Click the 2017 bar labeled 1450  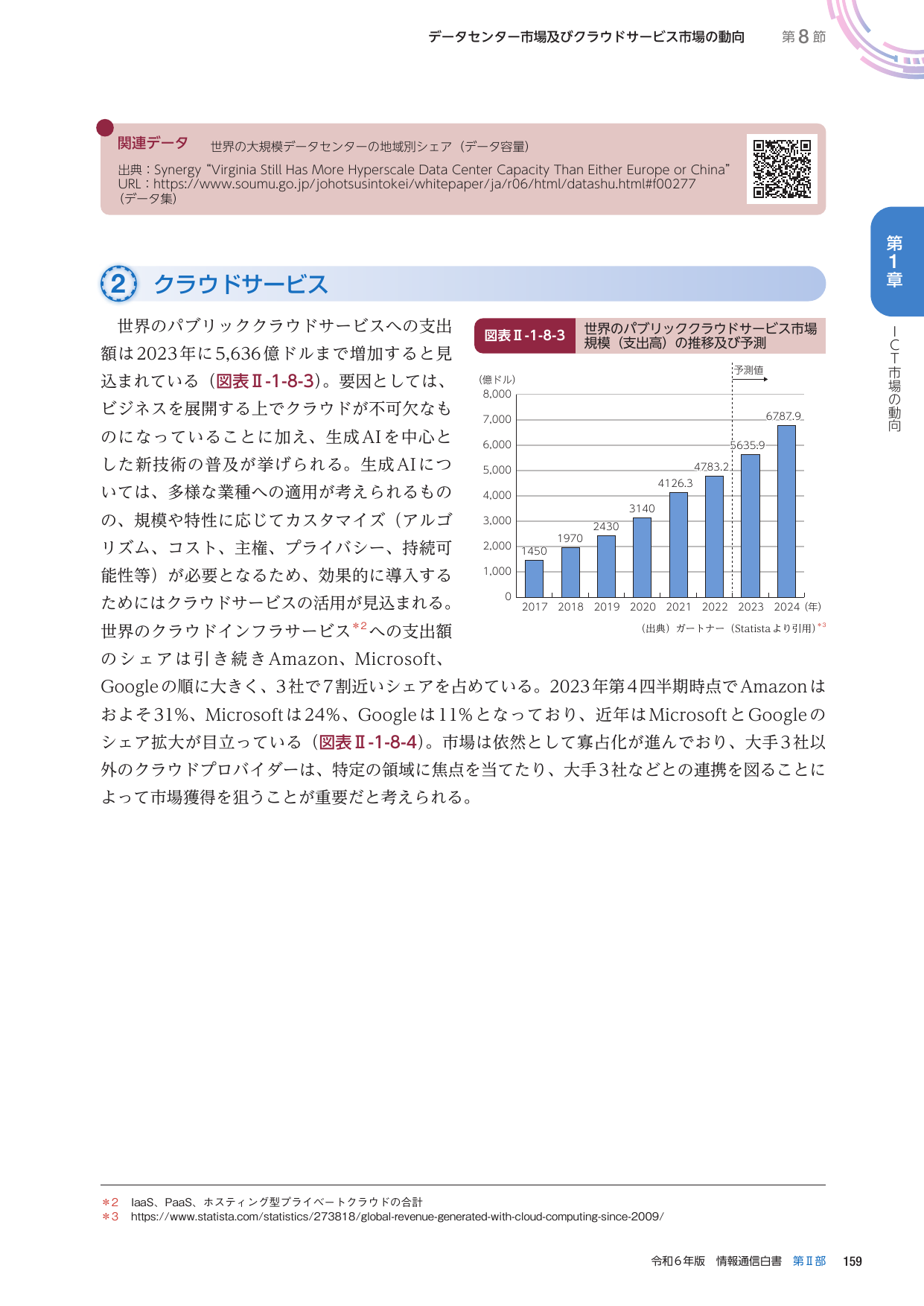point(534,578)
